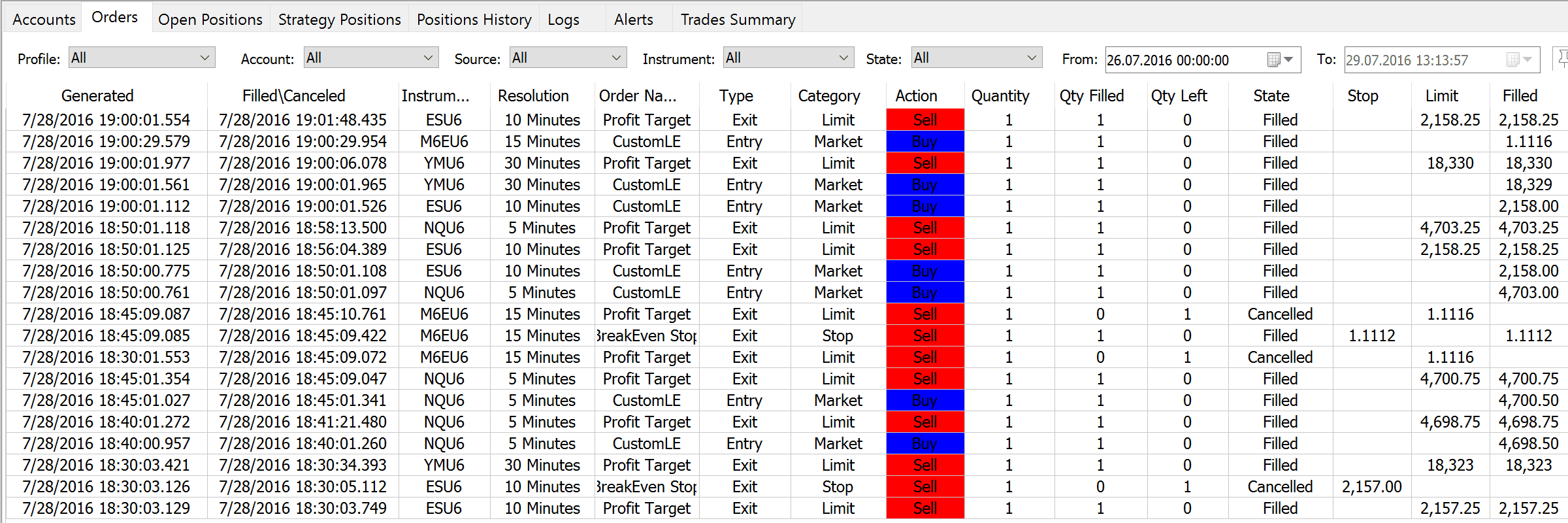
Task: Open the From date calendar picker
Action: click(x=1279, y=59)
